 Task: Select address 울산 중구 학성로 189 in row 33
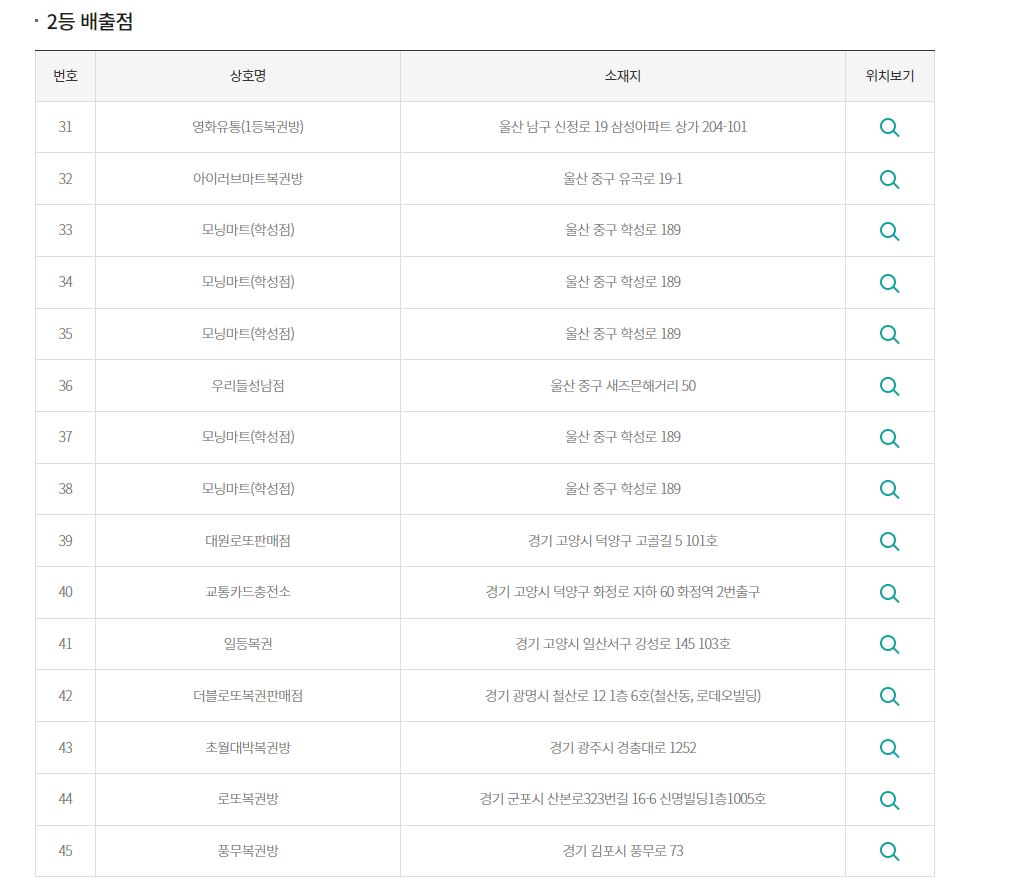click(x=622, y=229)
